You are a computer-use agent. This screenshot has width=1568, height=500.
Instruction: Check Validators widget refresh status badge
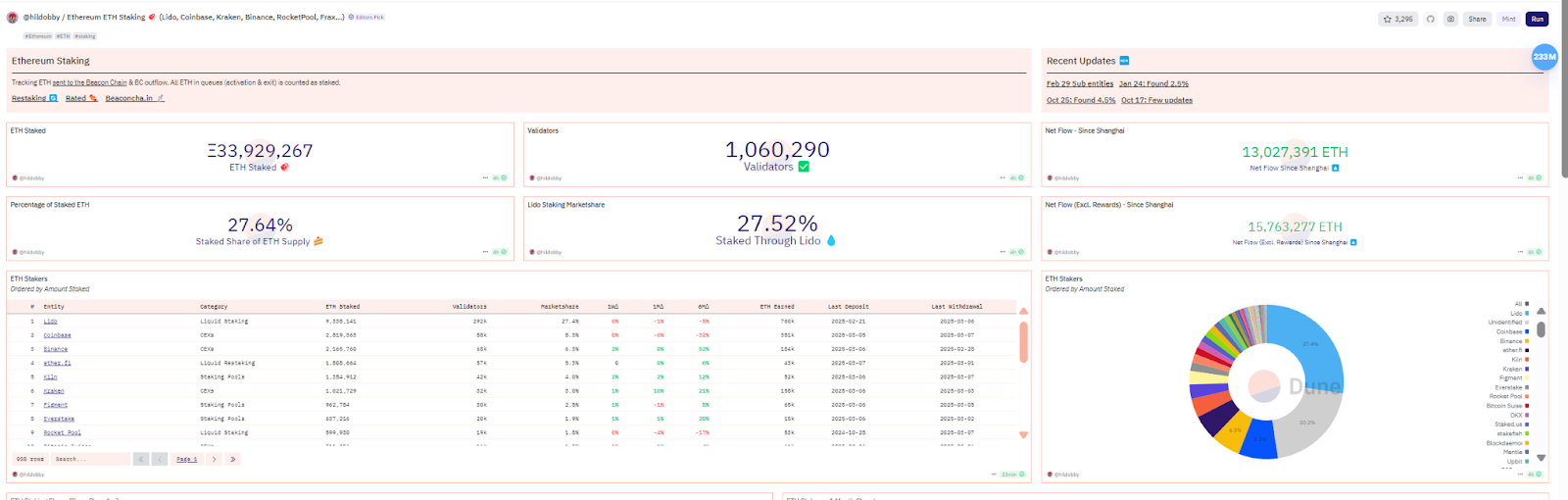[1017, 178]
